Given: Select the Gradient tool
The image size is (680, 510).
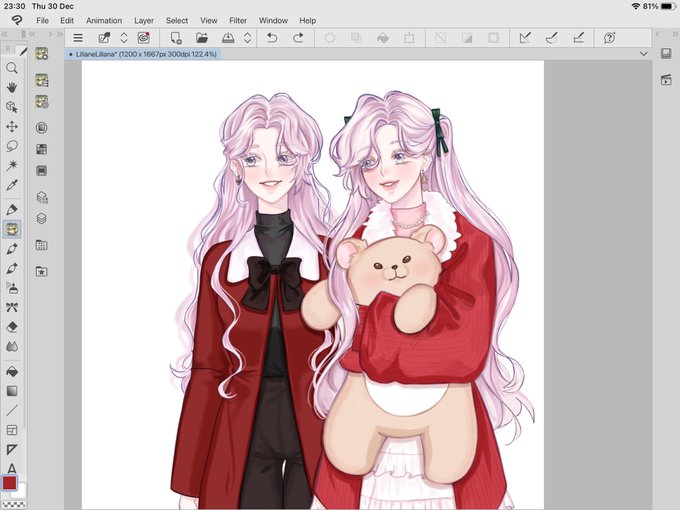Looking at the screenshot, I should 12,391.
